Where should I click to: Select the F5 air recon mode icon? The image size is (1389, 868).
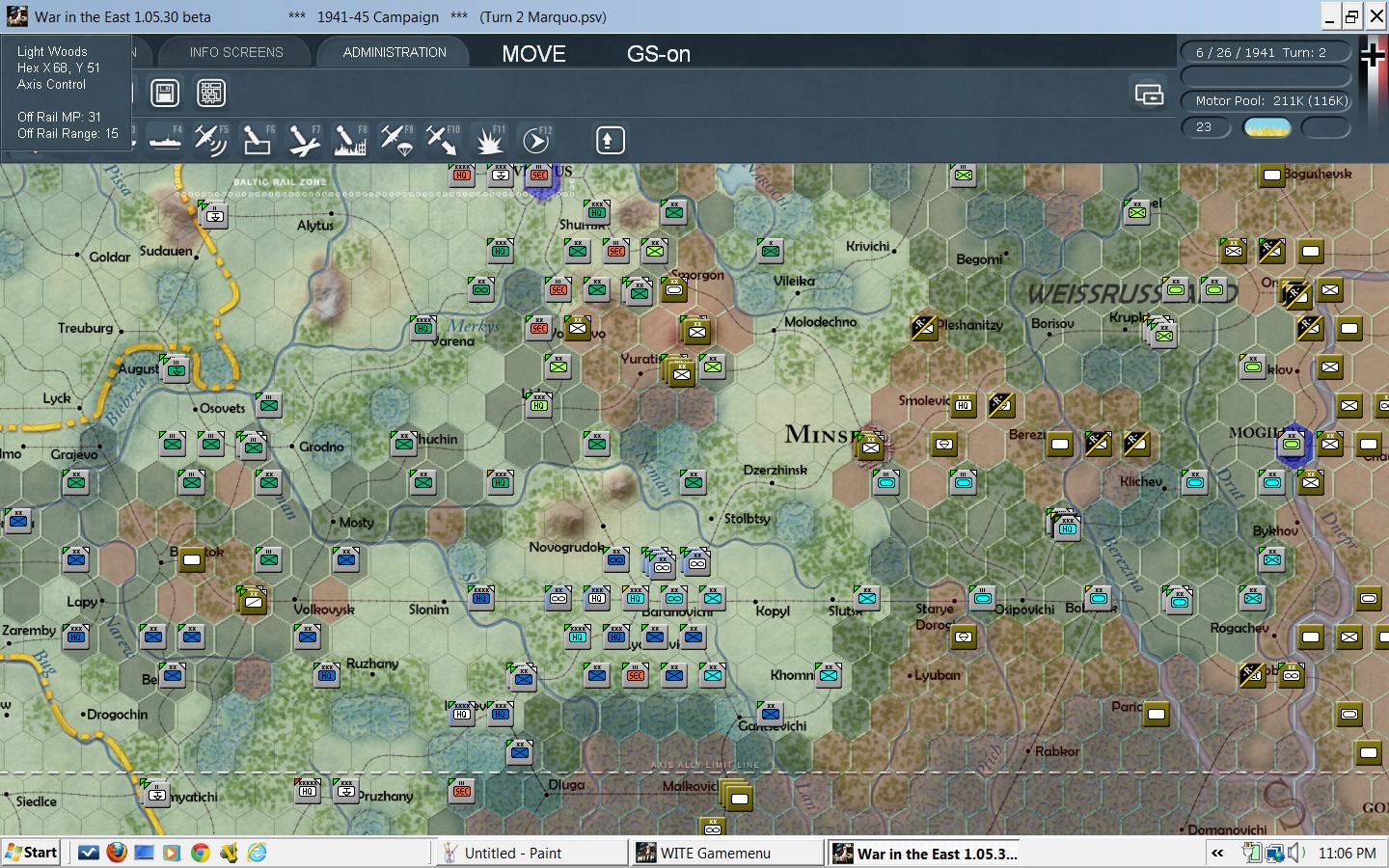210,141
